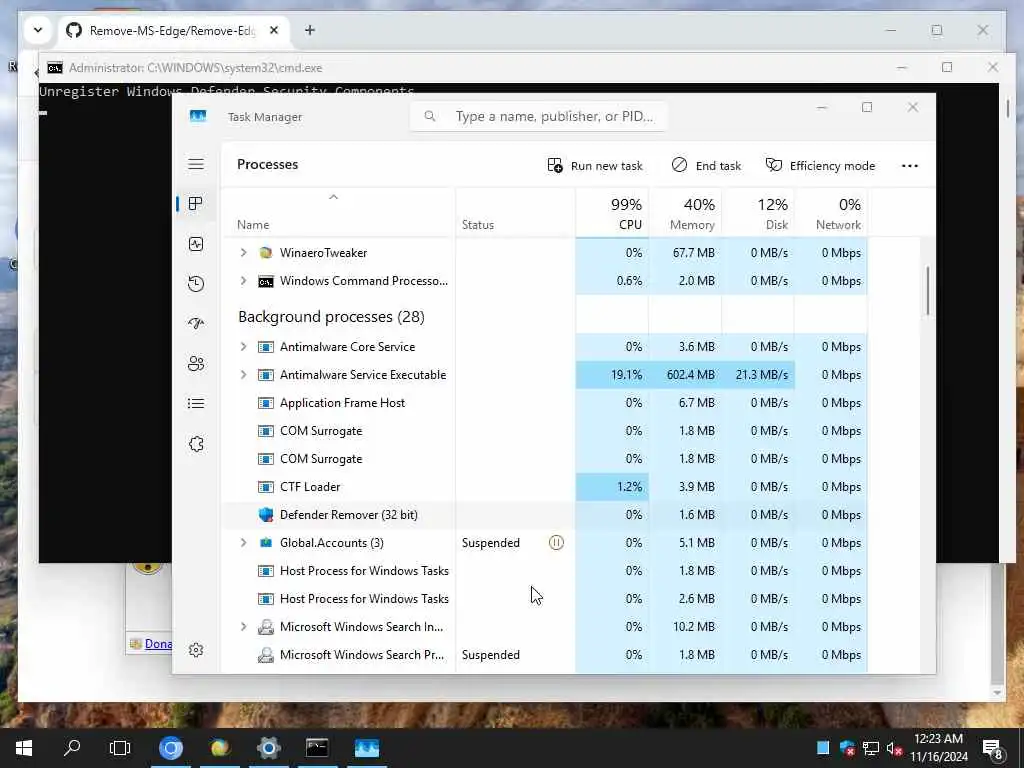The width and height of the screenshot is (1024, 768).
Task: Select the Processes page sidebar icon
Action: 195,204
